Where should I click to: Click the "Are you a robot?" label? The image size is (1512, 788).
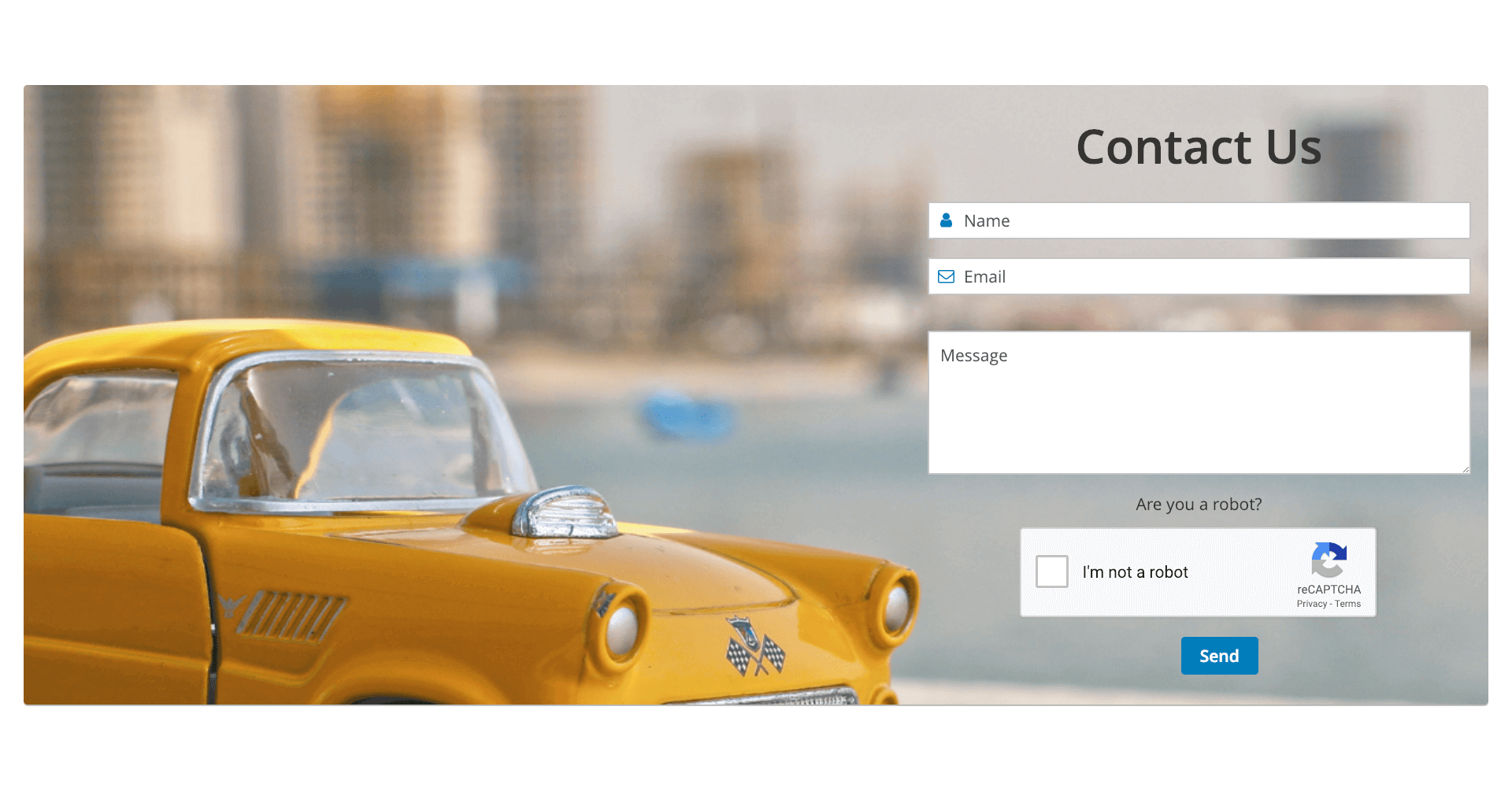[1198, 504]
